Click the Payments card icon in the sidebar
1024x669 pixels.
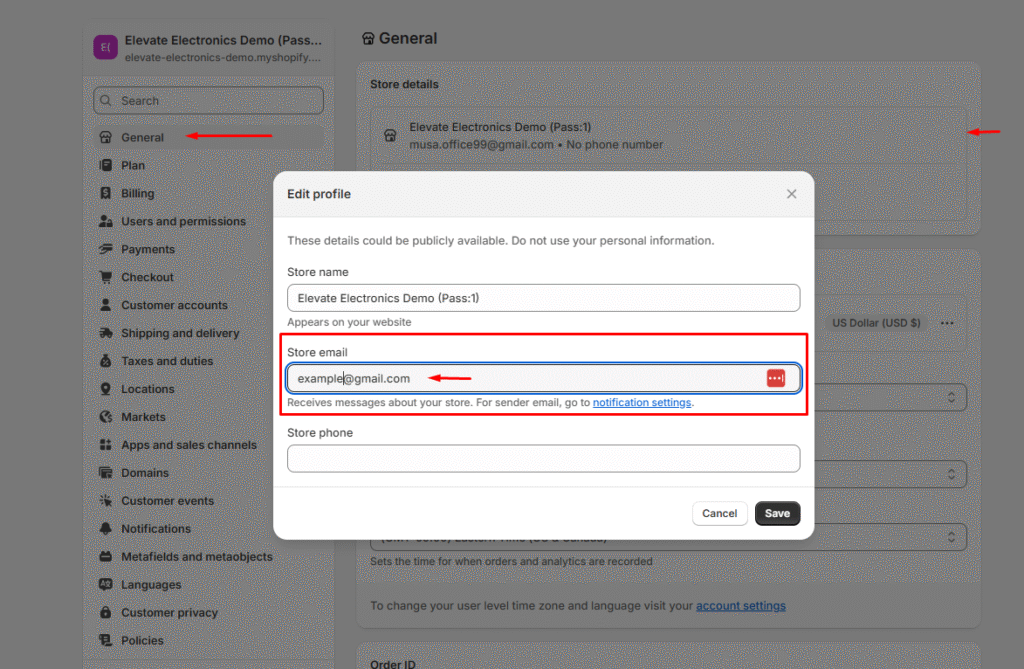click(106, 249)
